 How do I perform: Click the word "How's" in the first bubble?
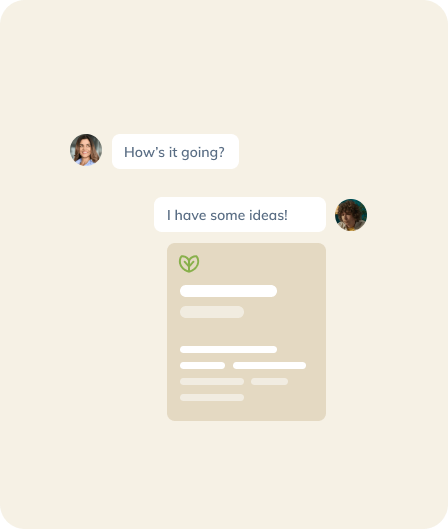point(144,152)
